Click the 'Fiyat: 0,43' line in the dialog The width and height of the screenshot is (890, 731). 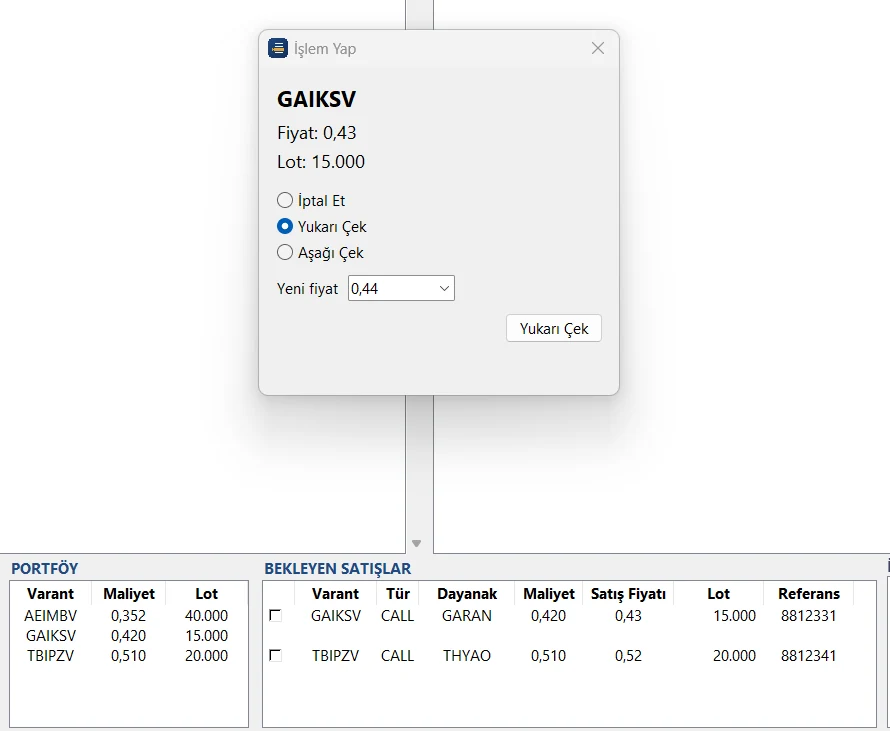(x=317, y=133)
